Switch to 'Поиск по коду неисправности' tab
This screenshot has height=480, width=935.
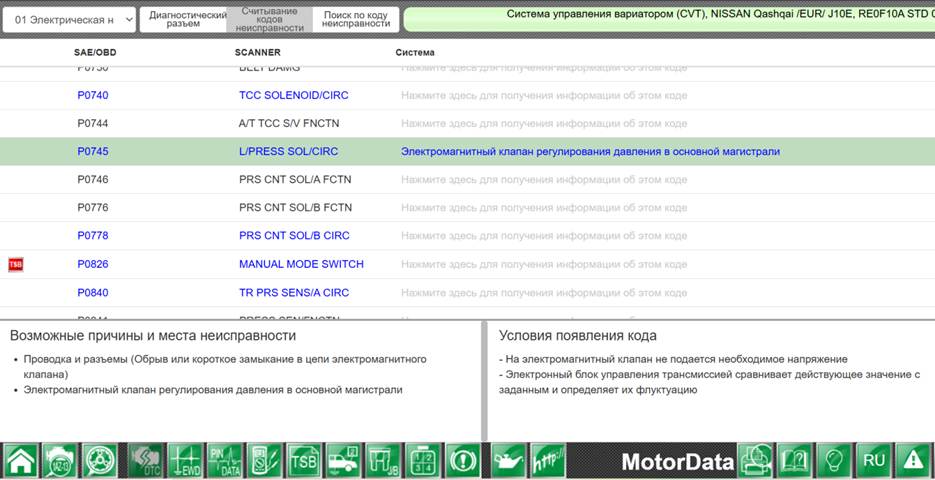pos(355,20)
